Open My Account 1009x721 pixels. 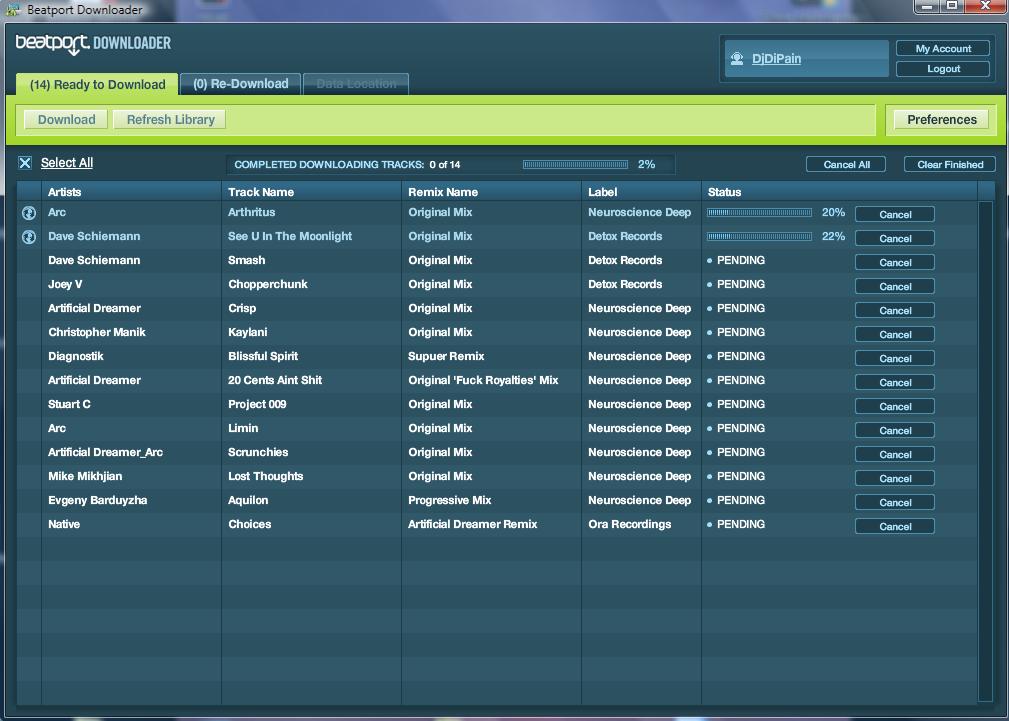pyautogui.click(x=943, y=49)
